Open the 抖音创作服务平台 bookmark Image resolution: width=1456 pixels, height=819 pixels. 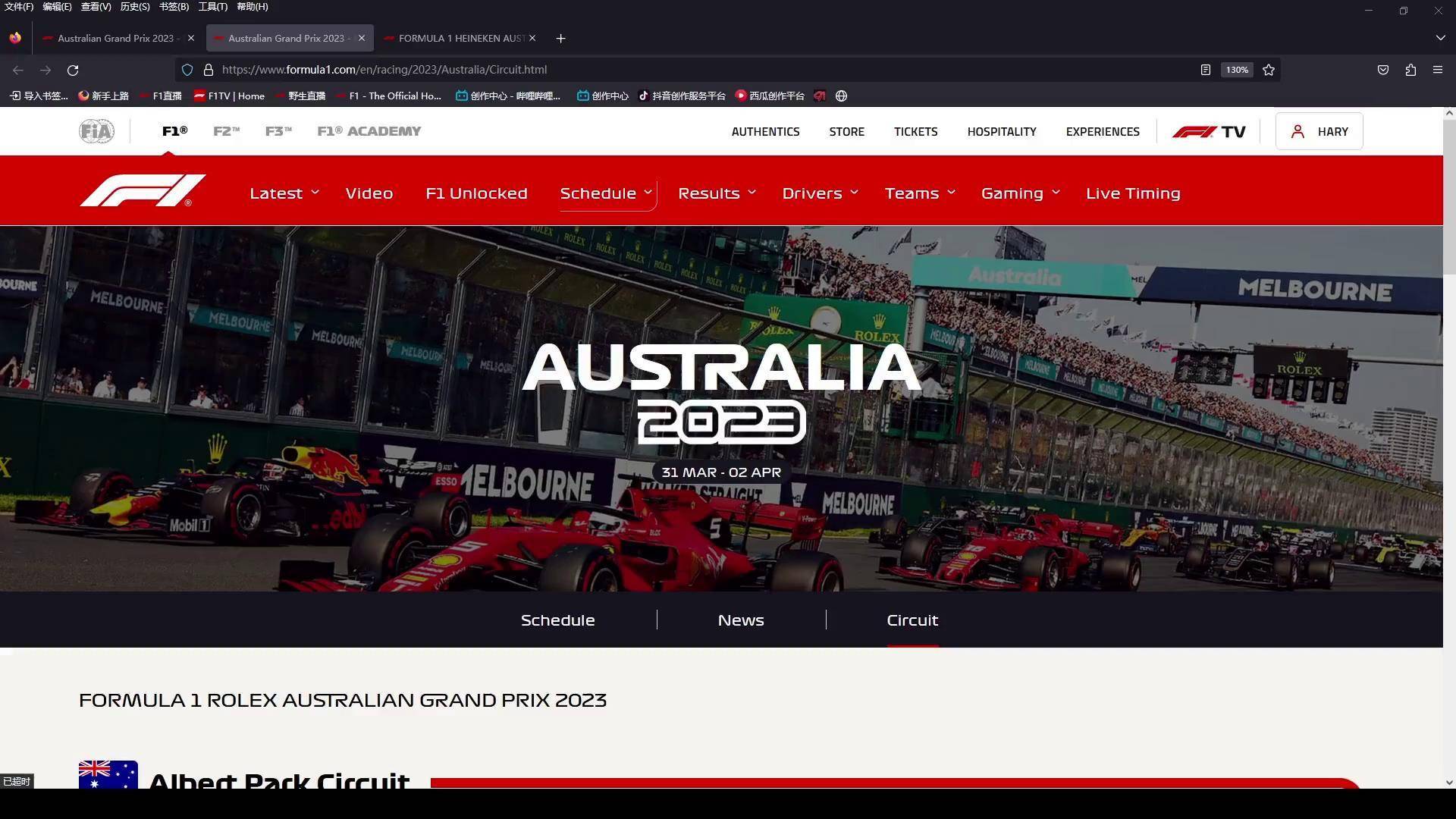[x=682, y=96]
